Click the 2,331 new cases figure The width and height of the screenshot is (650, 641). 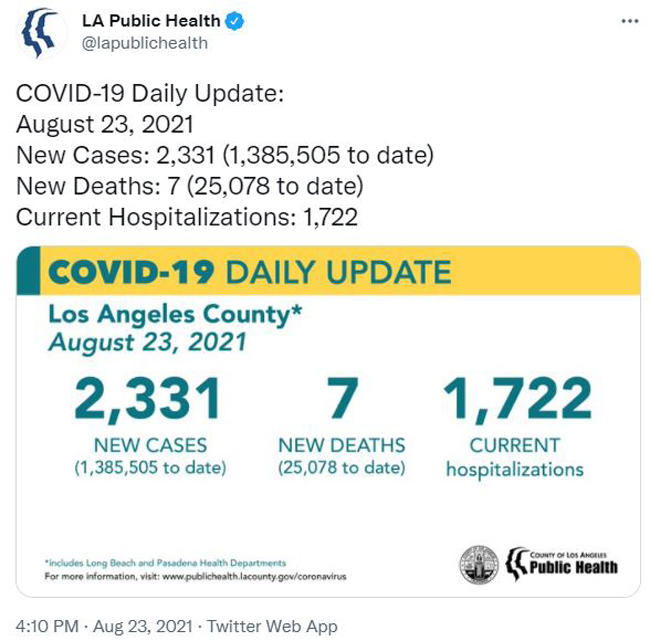coord(148,399)
